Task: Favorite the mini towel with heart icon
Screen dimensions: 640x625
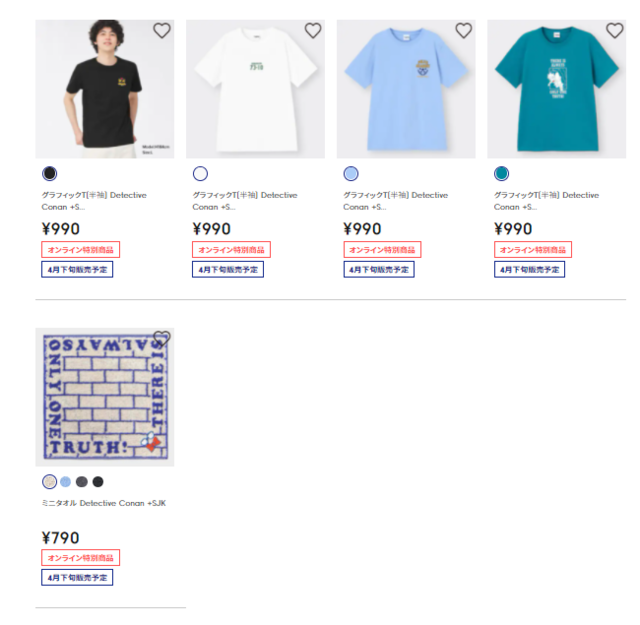Action: [162, 339]
